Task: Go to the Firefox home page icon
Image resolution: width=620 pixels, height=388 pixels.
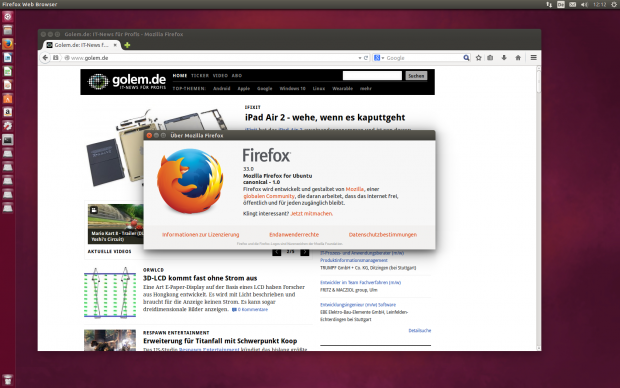Action: (x=518, y=58)
